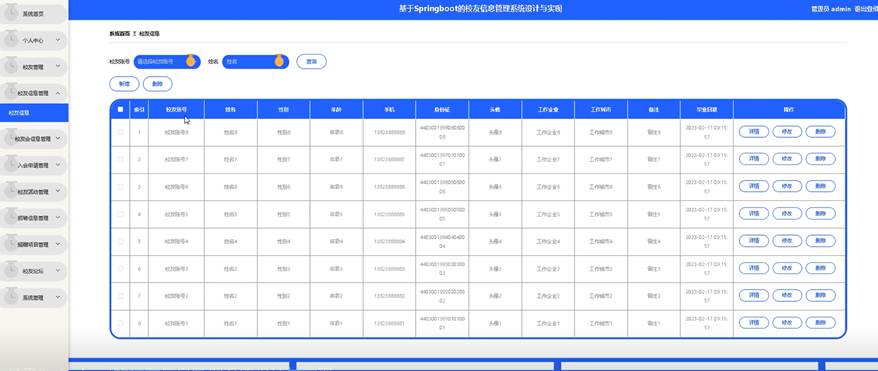
Task: Expand the 系统管理 chevron arrow
Action: pos(57,298)
